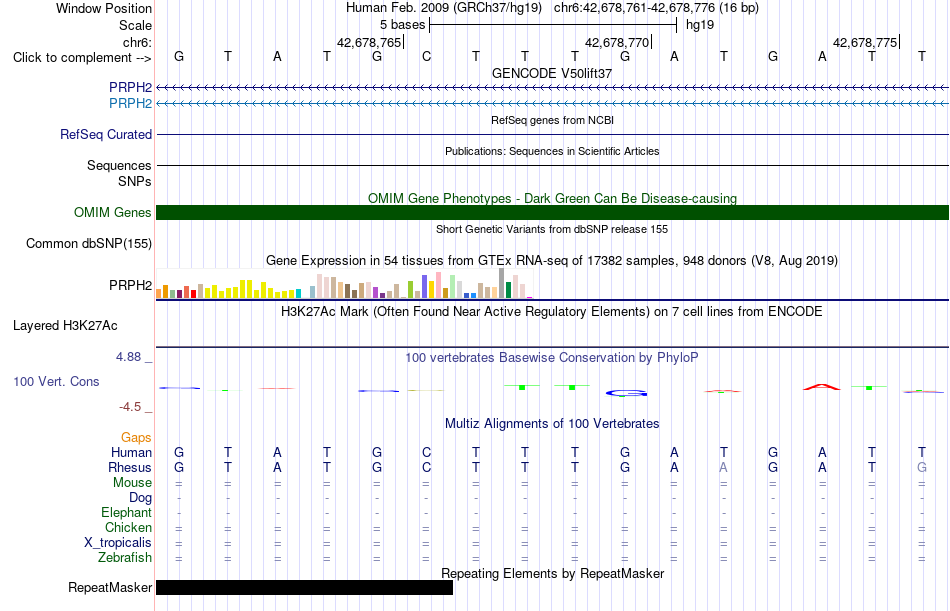Click the SNPs track label
Screen dimensions: 950x611
coord(135,181)
